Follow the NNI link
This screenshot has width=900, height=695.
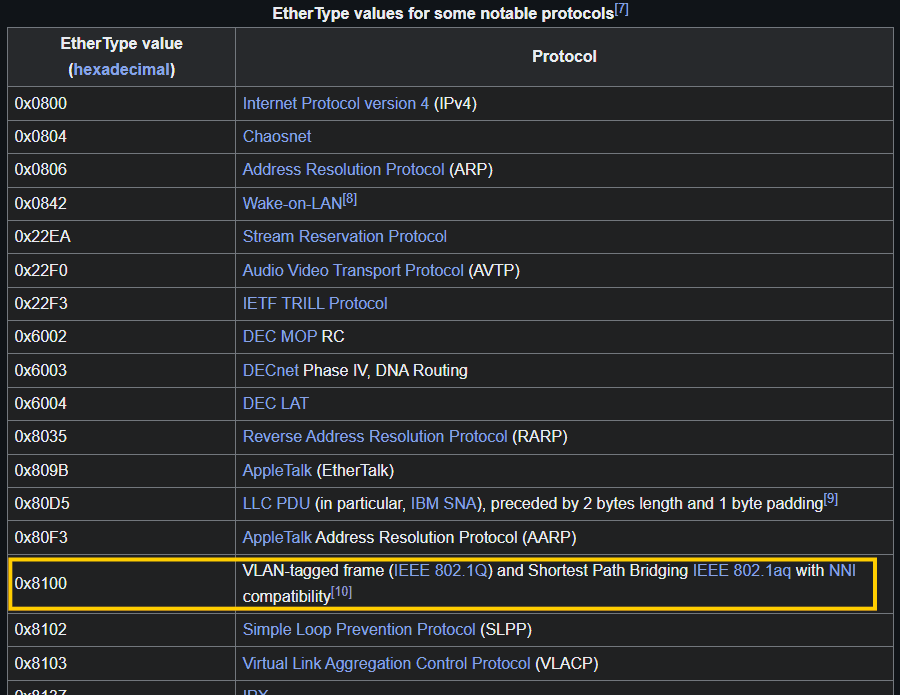coord(842,570)
